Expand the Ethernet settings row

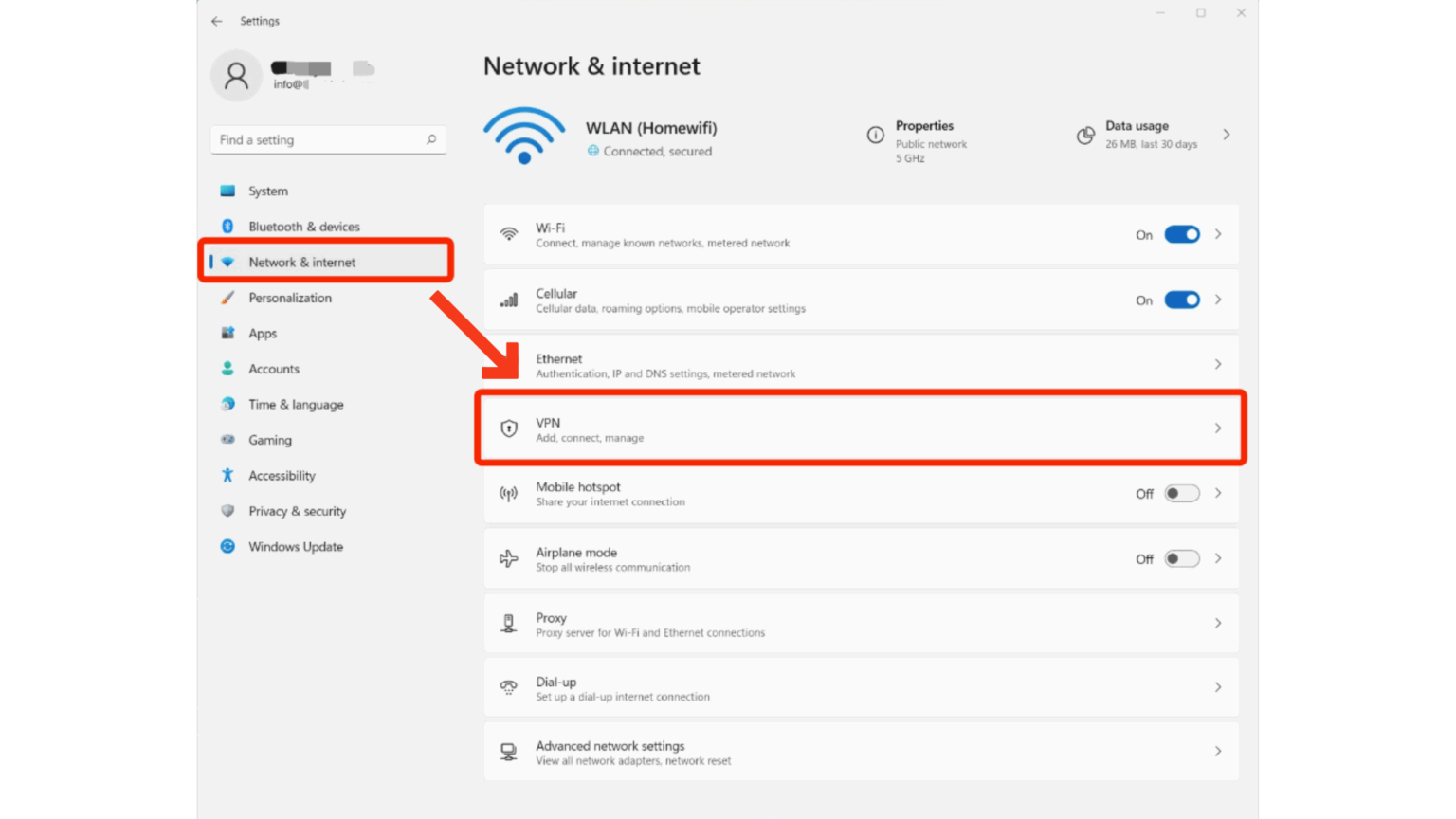tap(1218, 363)
